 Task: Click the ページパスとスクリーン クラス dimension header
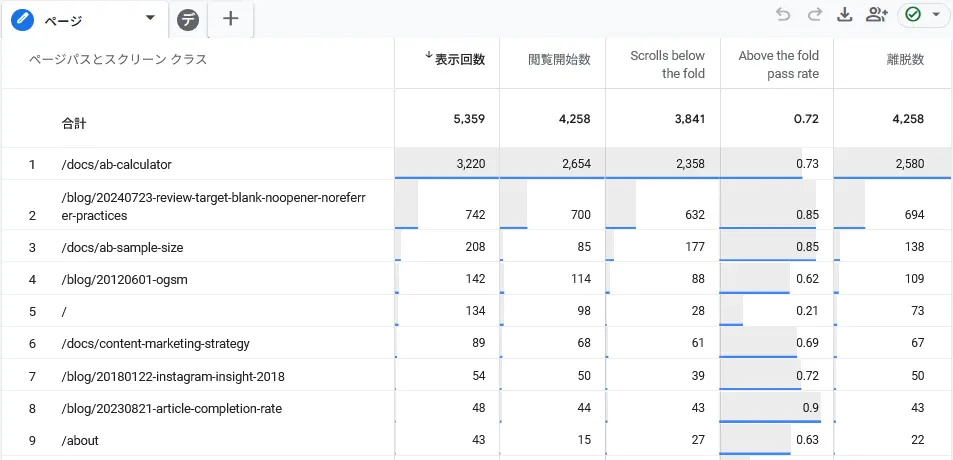point(118,59)
